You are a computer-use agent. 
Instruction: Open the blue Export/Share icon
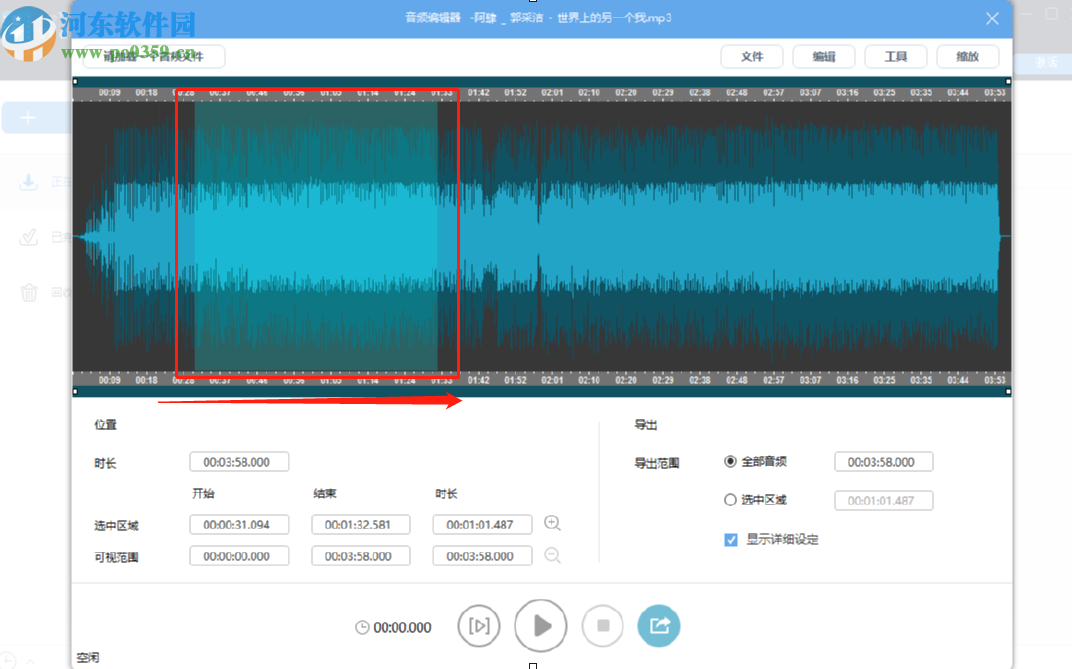[x=659, y=625]
